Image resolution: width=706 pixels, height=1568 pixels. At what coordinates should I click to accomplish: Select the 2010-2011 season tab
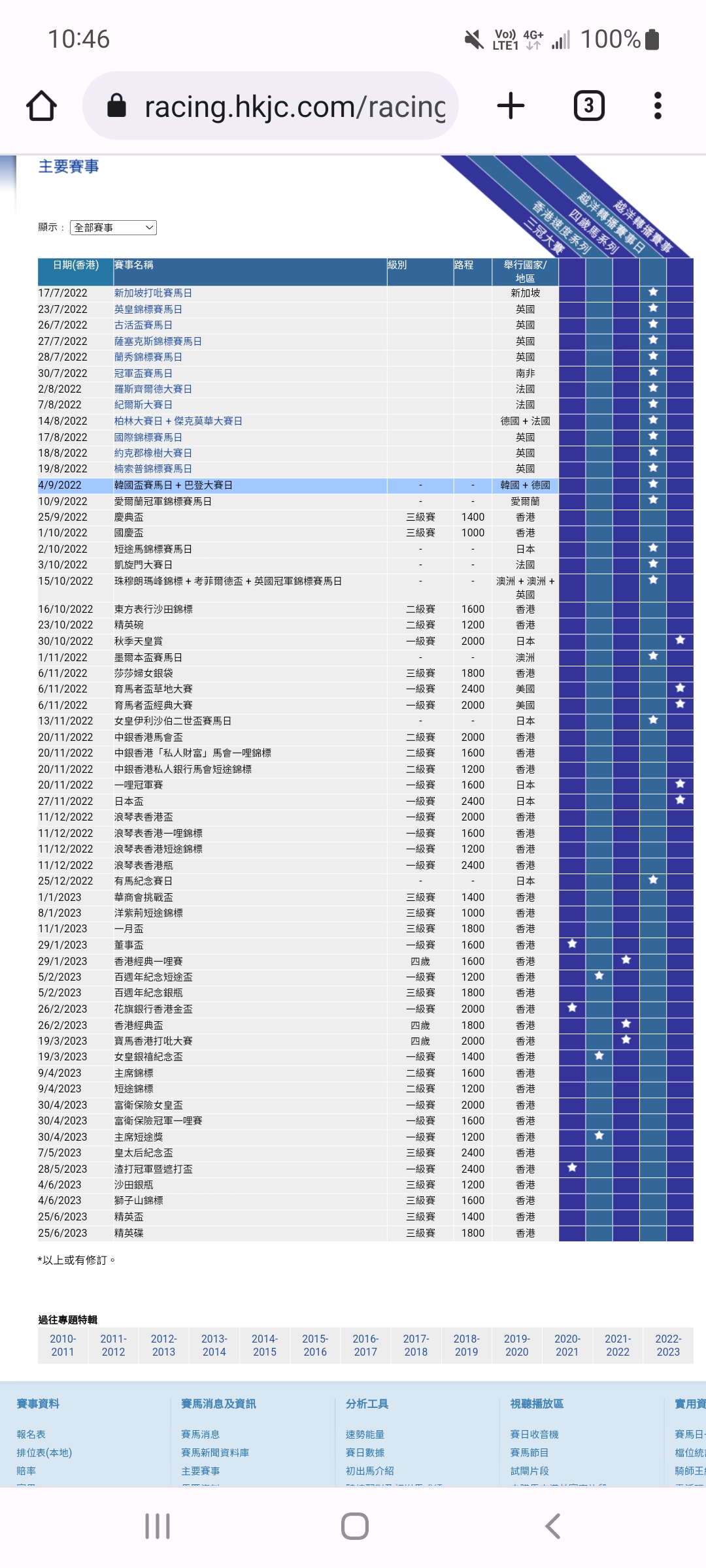pos(63,1345)
